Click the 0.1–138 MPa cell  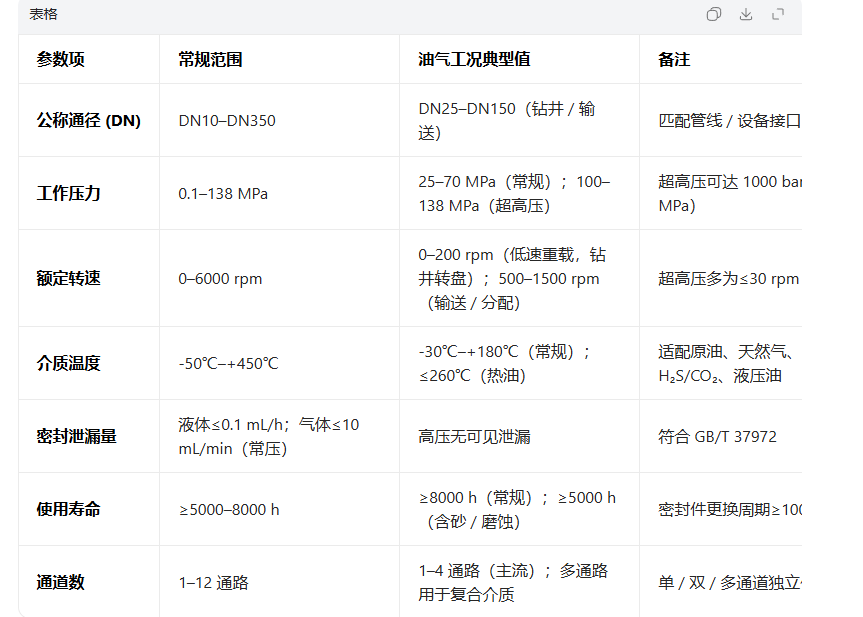coord(223,194)
